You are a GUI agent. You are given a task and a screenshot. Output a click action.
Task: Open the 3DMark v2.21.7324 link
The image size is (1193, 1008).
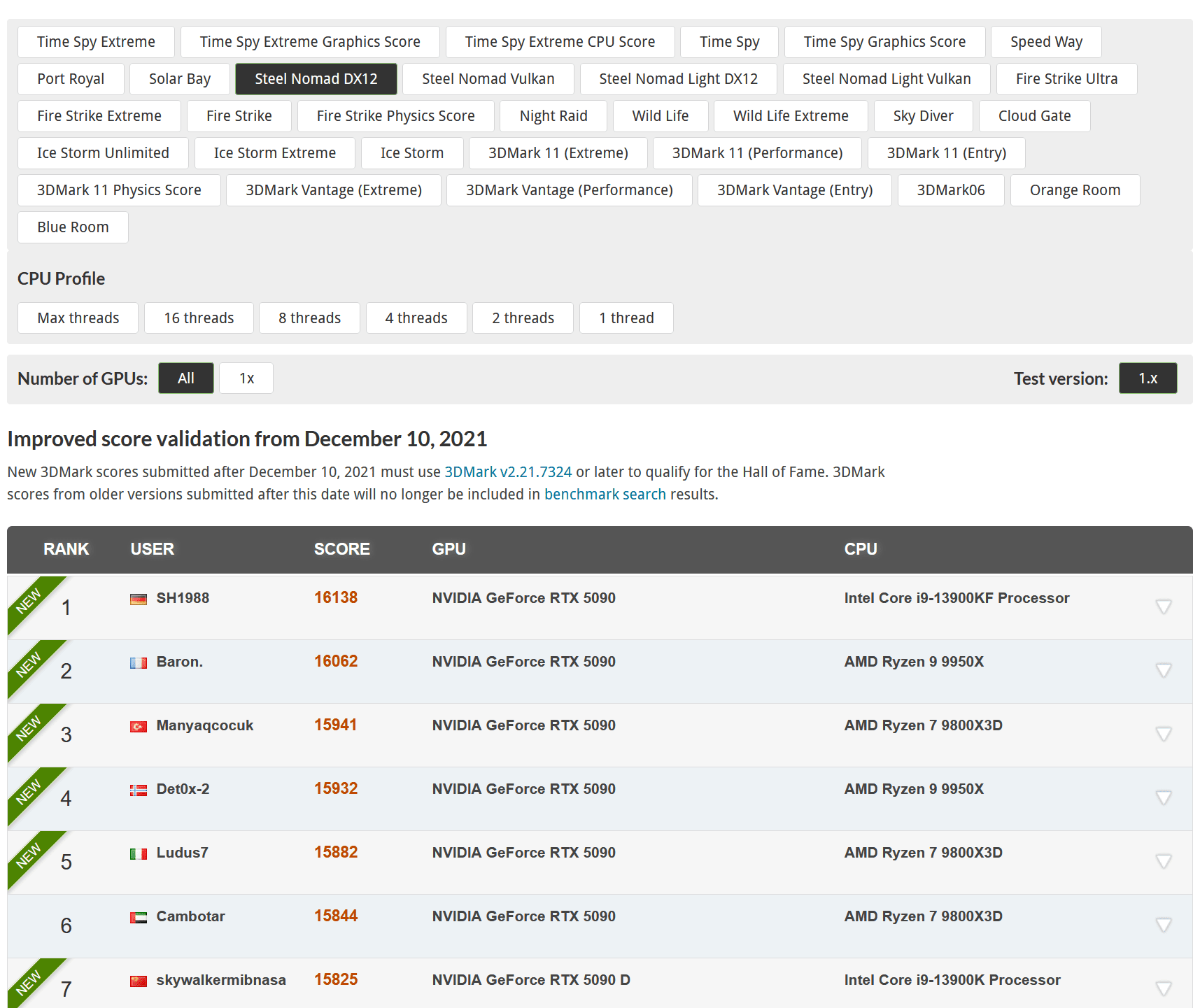[509, 472]
